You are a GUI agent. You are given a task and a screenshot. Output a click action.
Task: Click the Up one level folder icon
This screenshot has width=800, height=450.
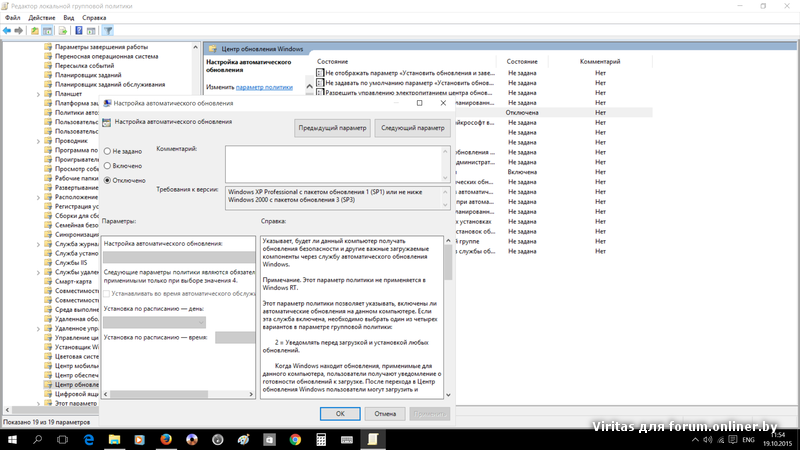coord(36,30)
